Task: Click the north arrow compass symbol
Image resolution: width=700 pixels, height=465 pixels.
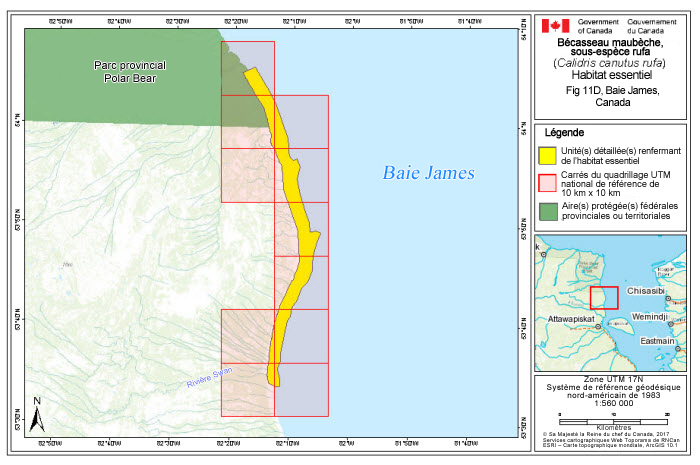Action: [x=36, y=414]
